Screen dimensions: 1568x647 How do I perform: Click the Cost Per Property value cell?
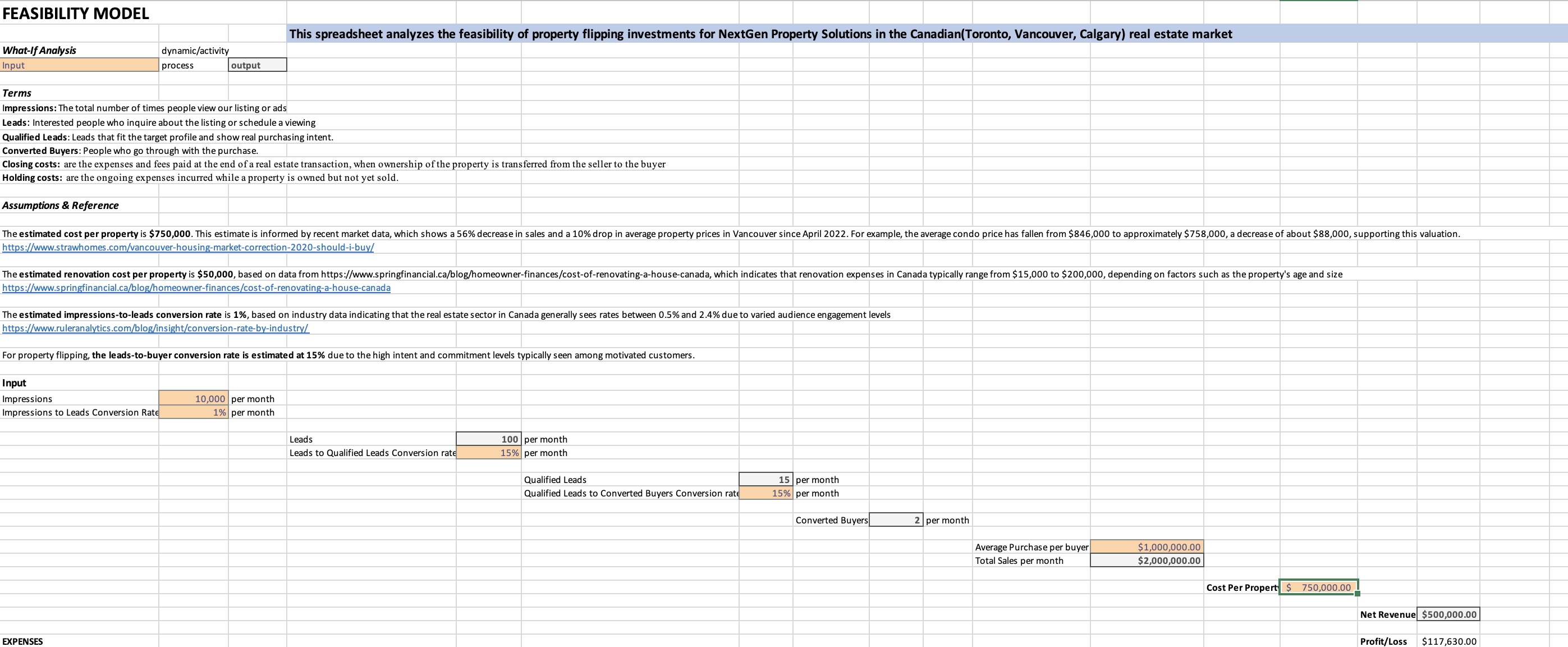click(x=1318, y=587)
